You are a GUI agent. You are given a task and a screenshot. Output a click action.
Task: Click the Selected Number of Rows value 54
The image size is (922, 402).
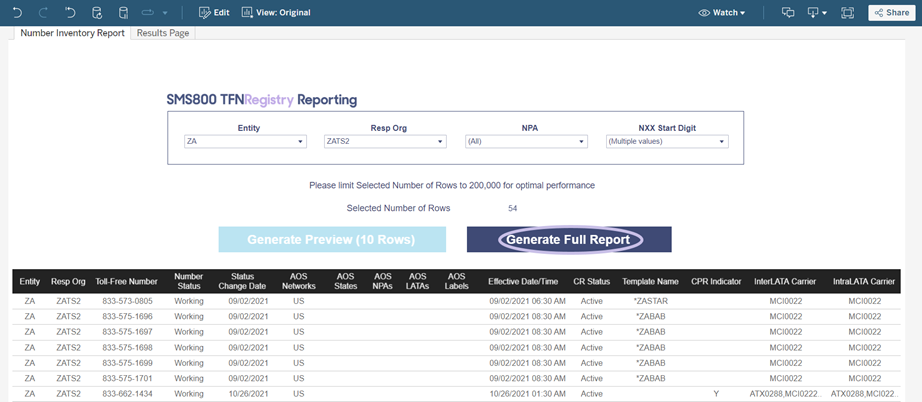click(x=512, y=208)
